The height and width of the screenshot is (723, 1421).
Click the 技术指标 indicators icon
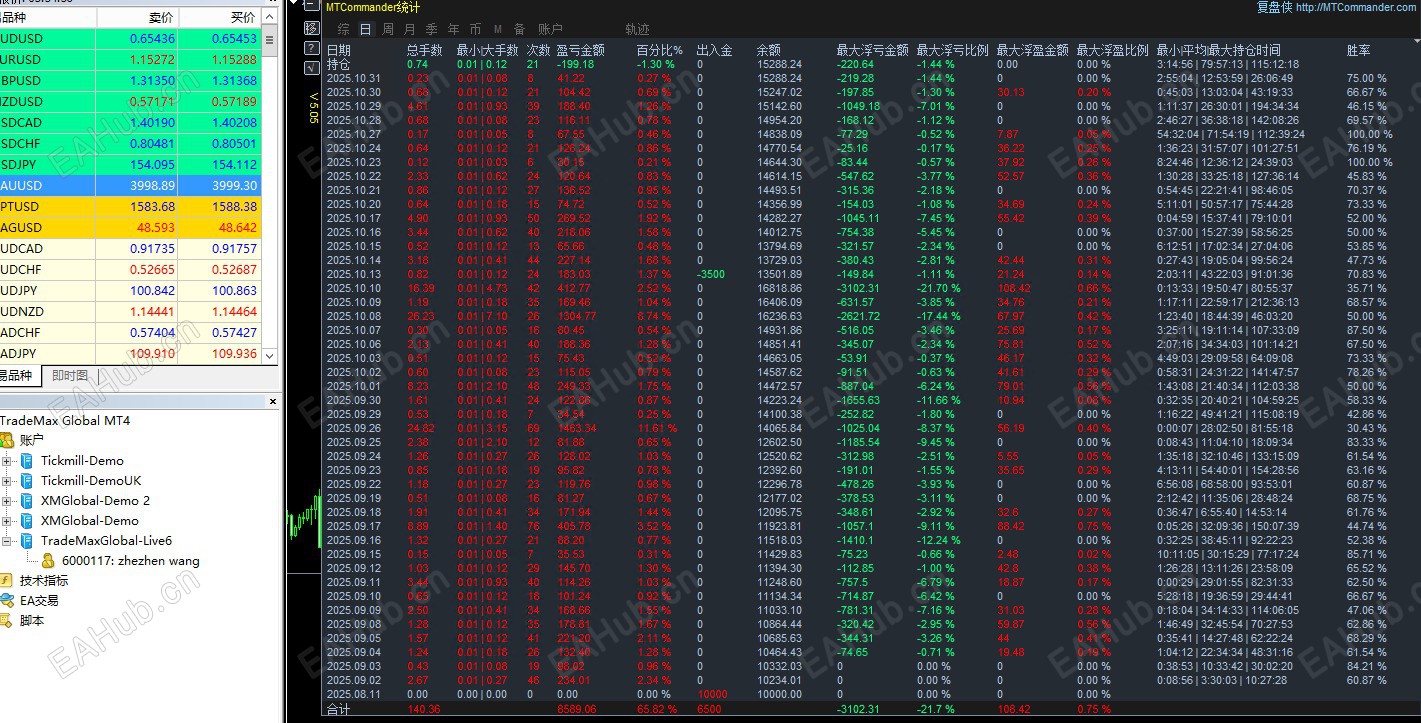(7, 581)
